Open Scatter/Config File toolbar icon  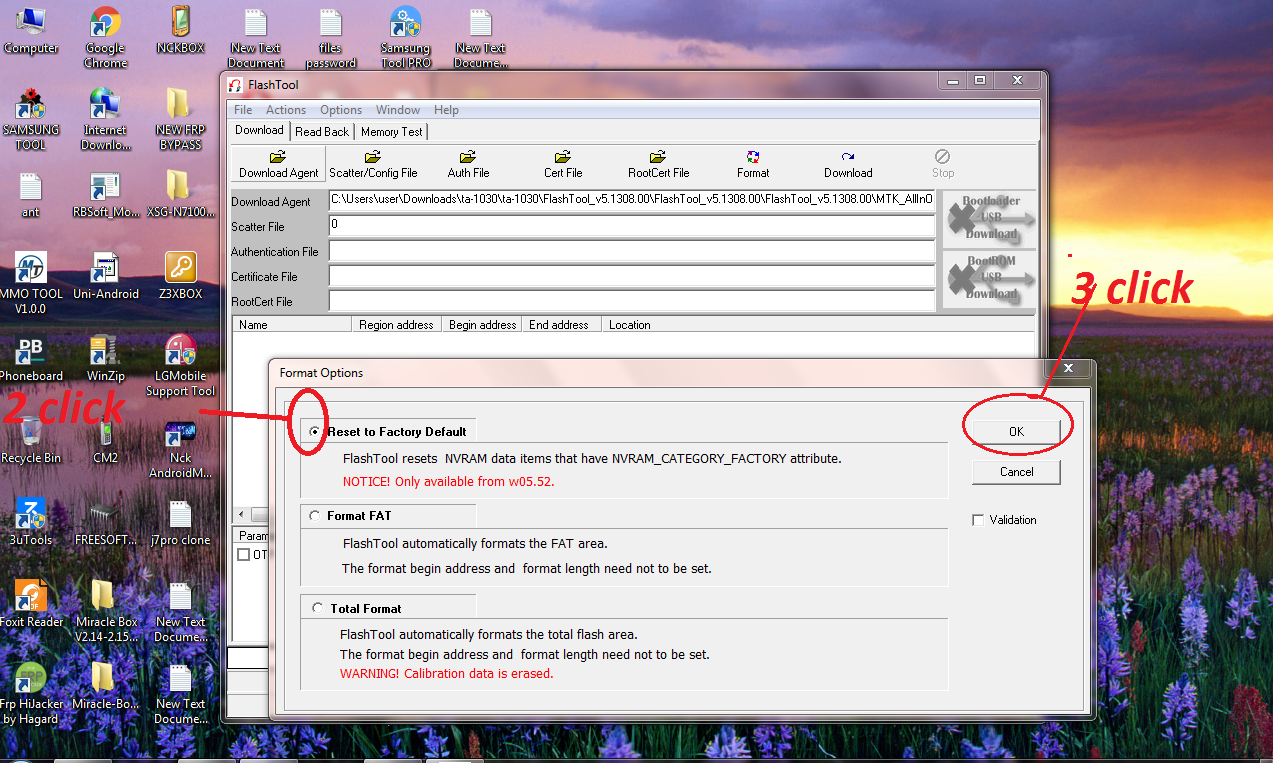(373, 157)
